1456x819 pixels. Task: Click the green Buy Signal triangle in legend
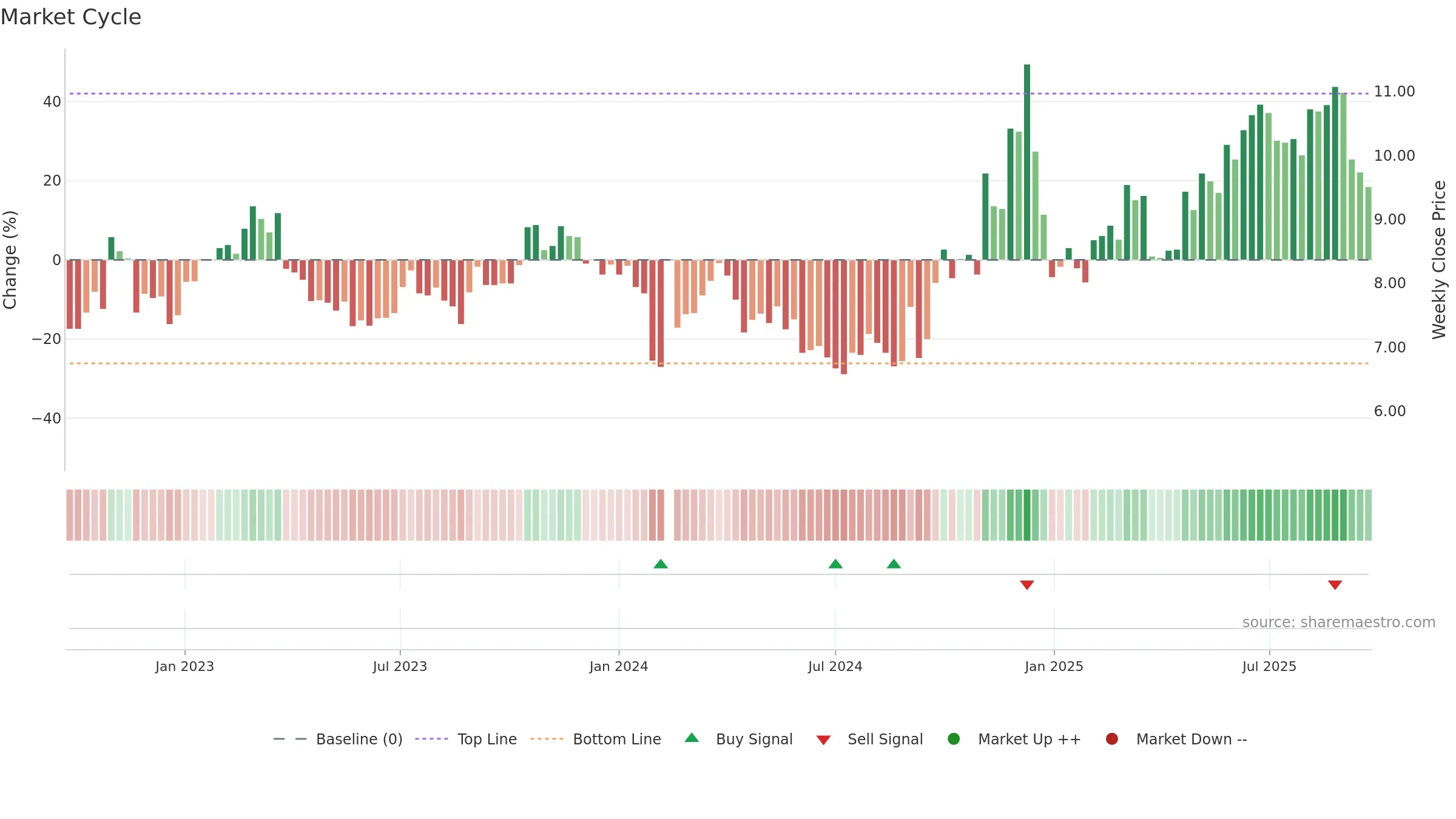tap(692, 738)
